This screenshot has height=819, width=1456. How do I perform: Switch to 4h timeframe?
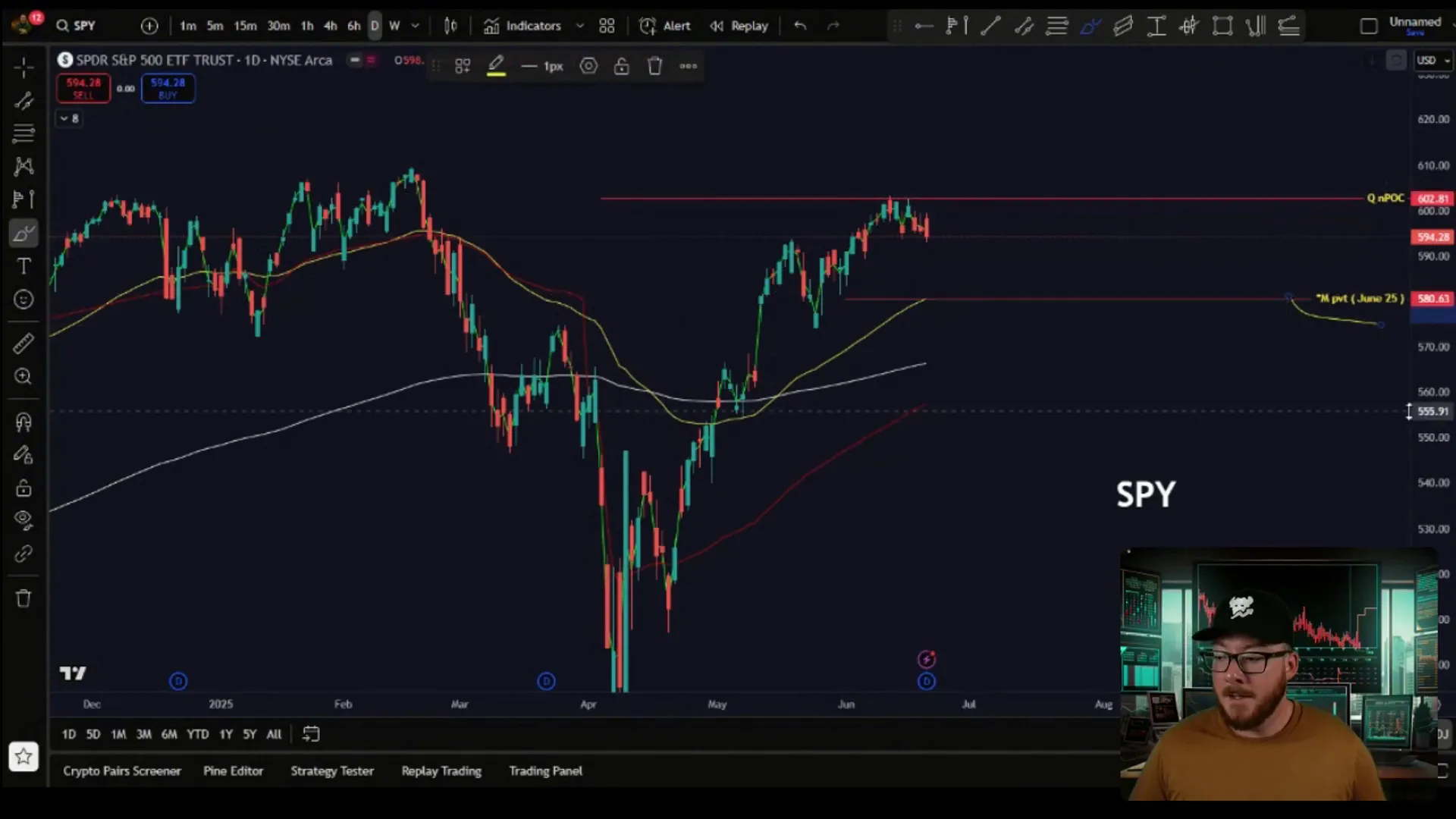coord(330,26)
